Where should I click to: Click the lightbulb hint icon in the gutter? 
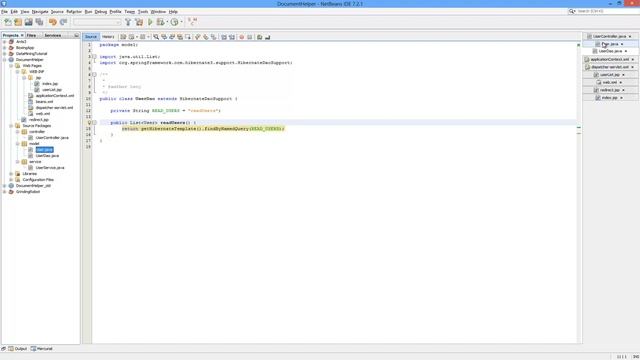pyautogui.click(x=89, y=122)
